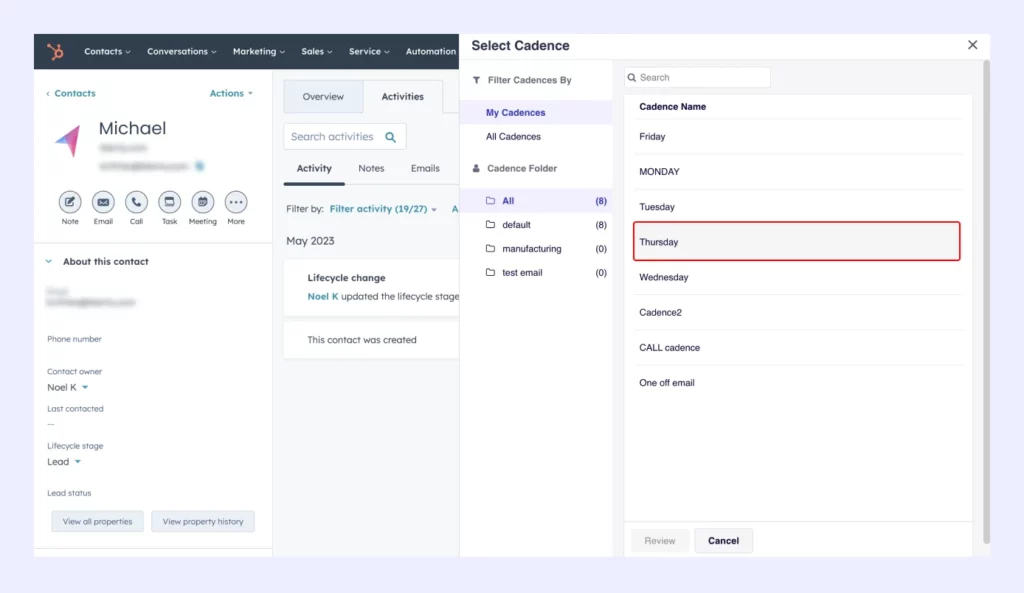Create a task using Task icon
The image size is (1024, 593).
click(169, 202)
